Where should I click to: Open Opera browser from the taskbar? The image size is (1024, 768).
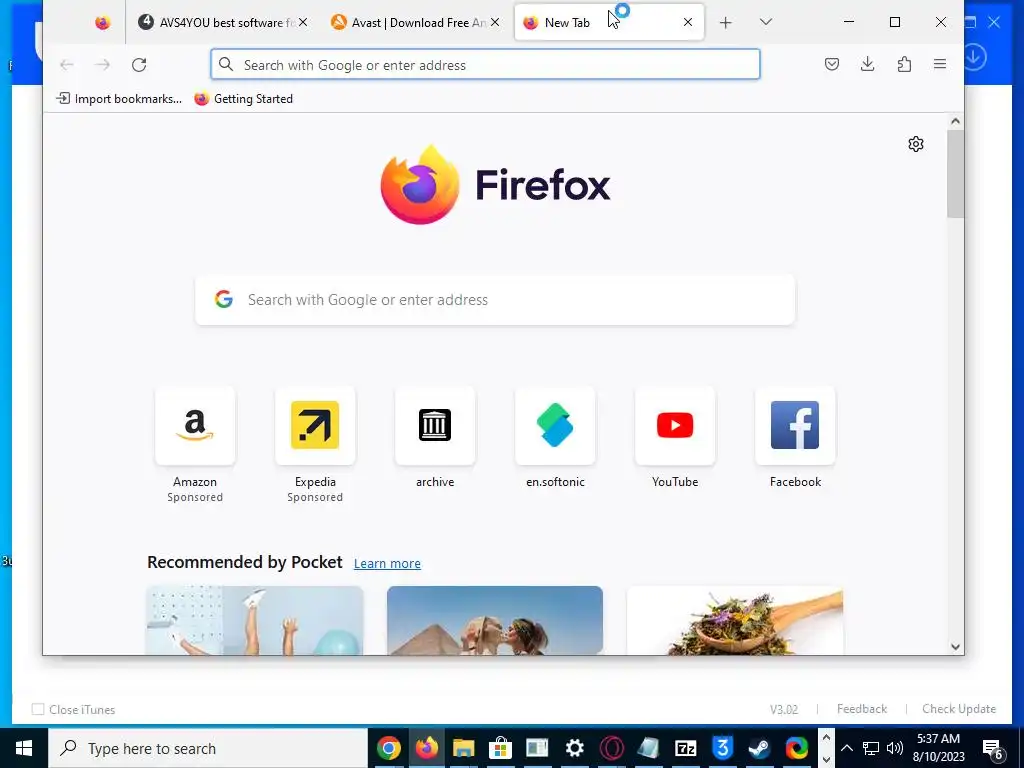point(611,748)
